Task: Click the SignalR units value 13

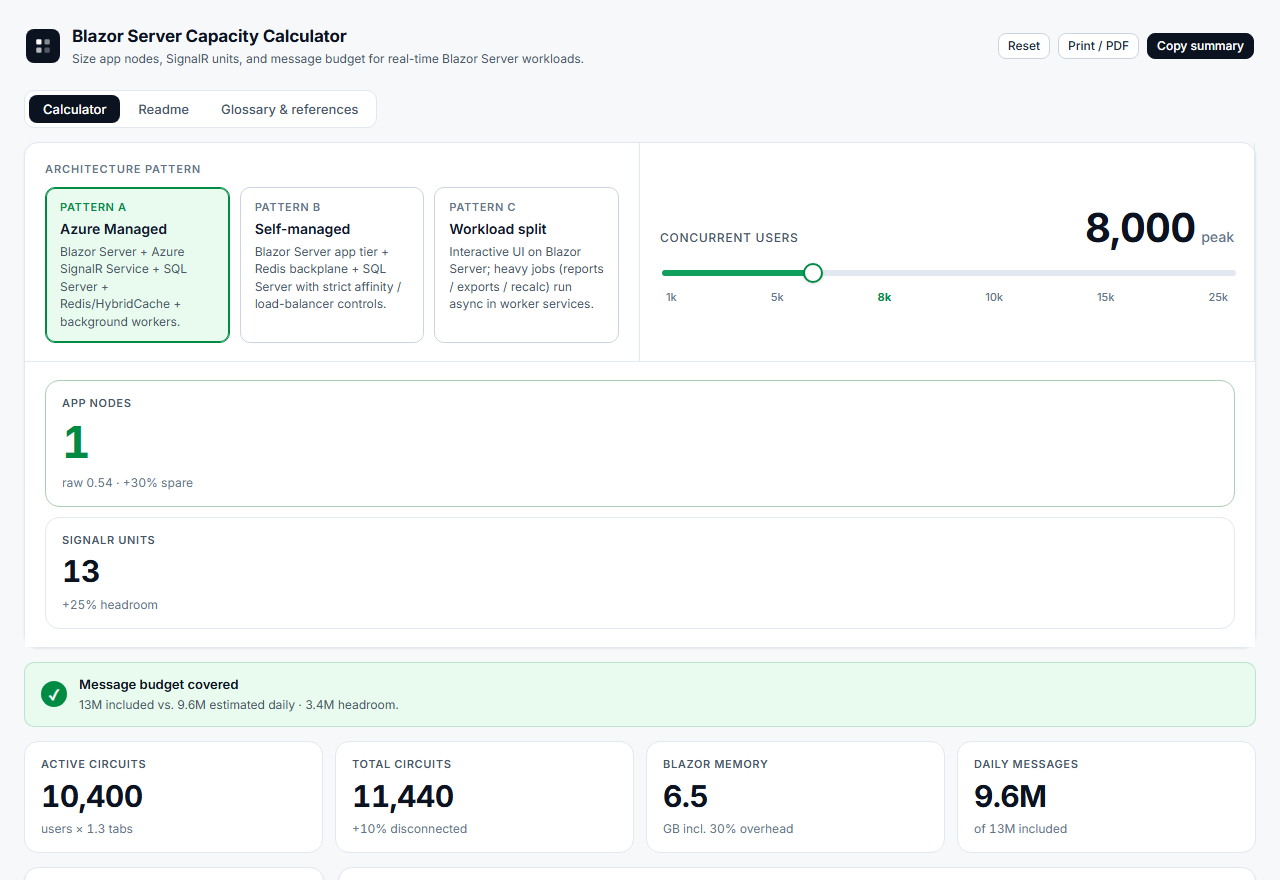Action: (x=81, y=571)
